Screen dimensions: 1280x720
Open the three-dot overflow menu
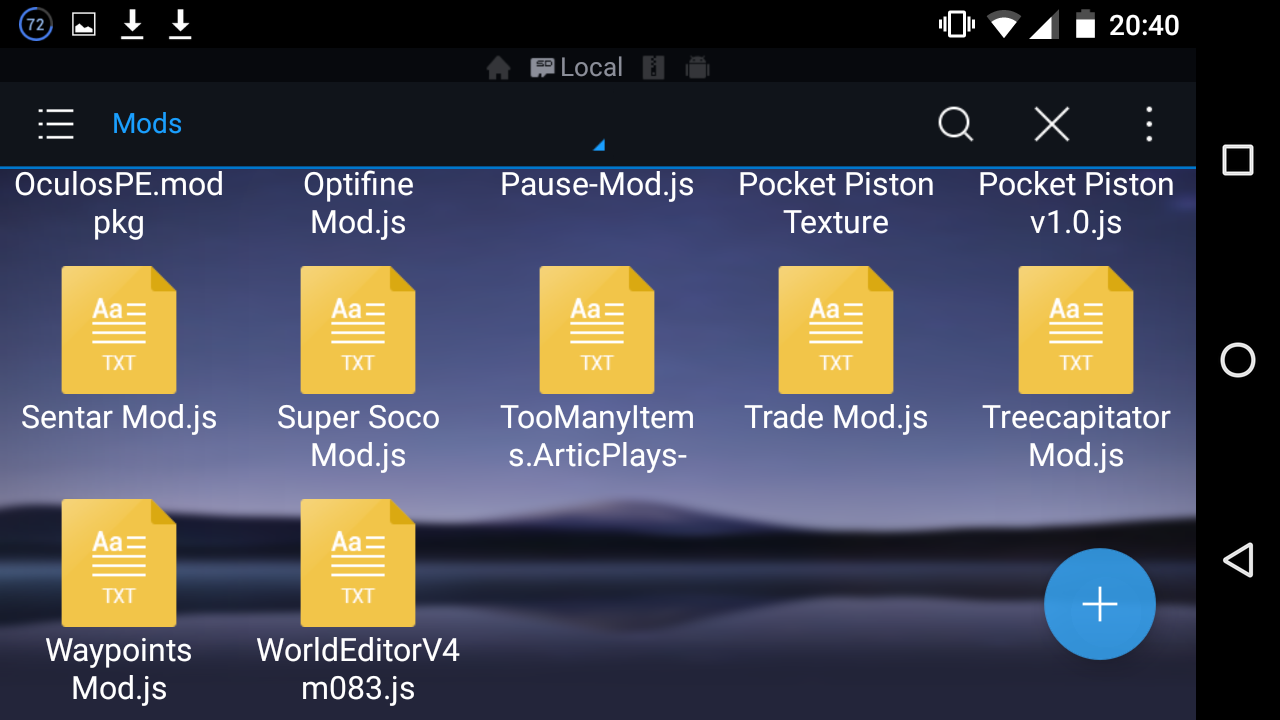point(1149,124)
